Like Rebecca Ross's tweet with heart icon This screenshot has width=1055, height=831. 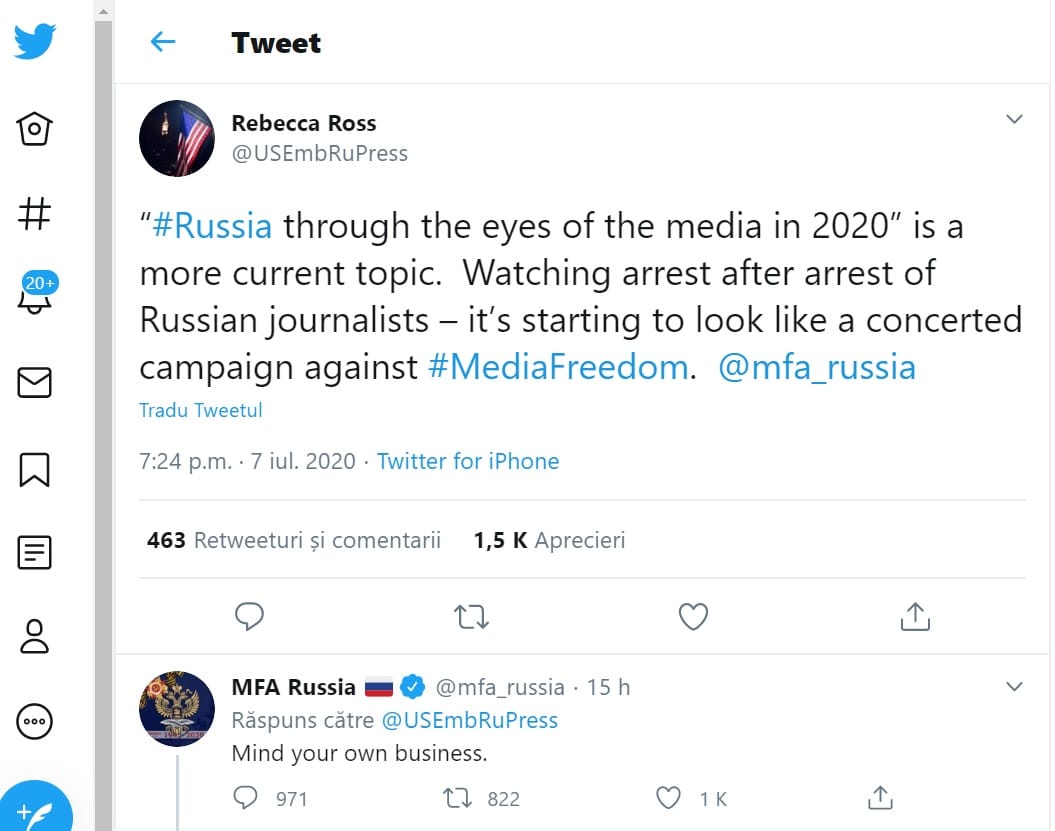[693, 616]
